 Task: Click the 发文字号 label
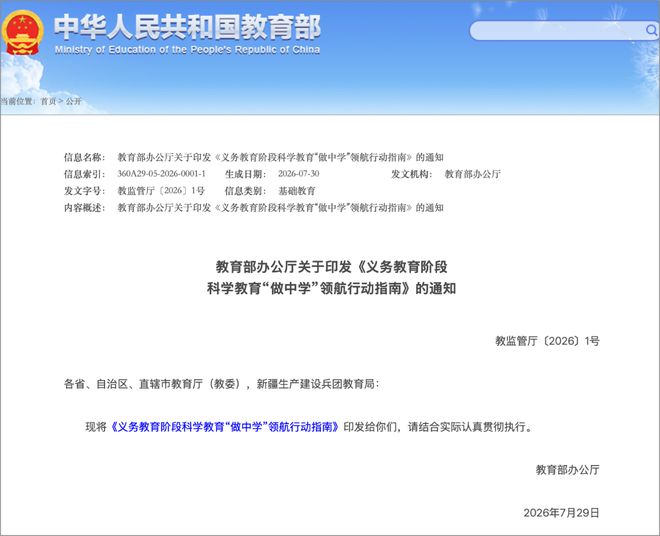(x=84, y=191)
